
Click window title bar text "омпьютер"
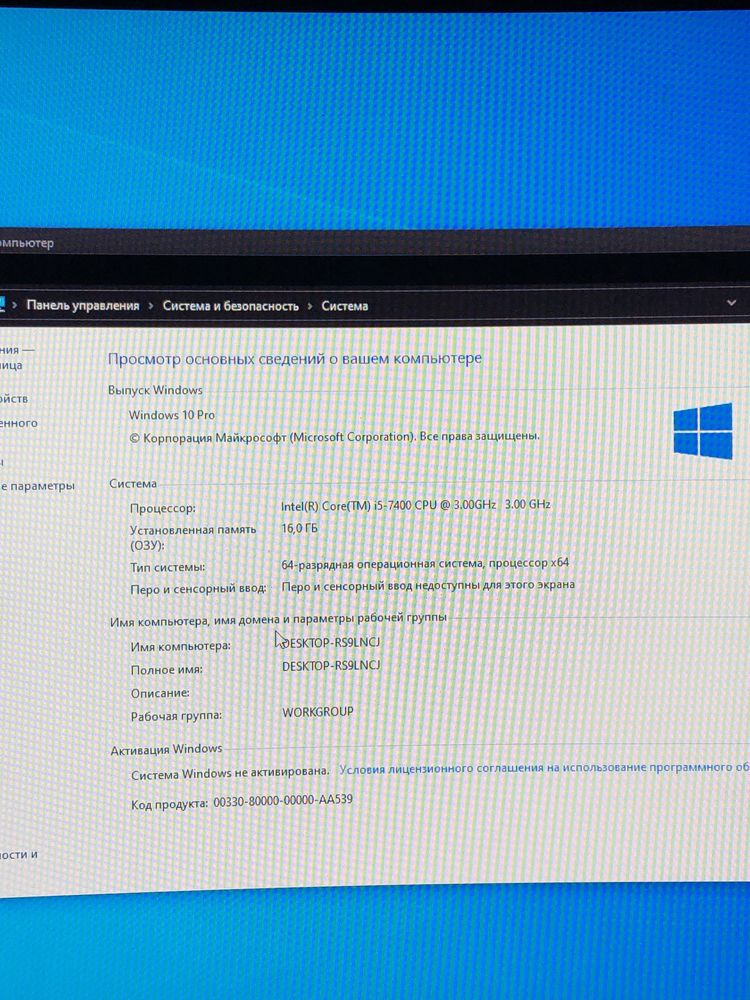[x=27, y=244]
